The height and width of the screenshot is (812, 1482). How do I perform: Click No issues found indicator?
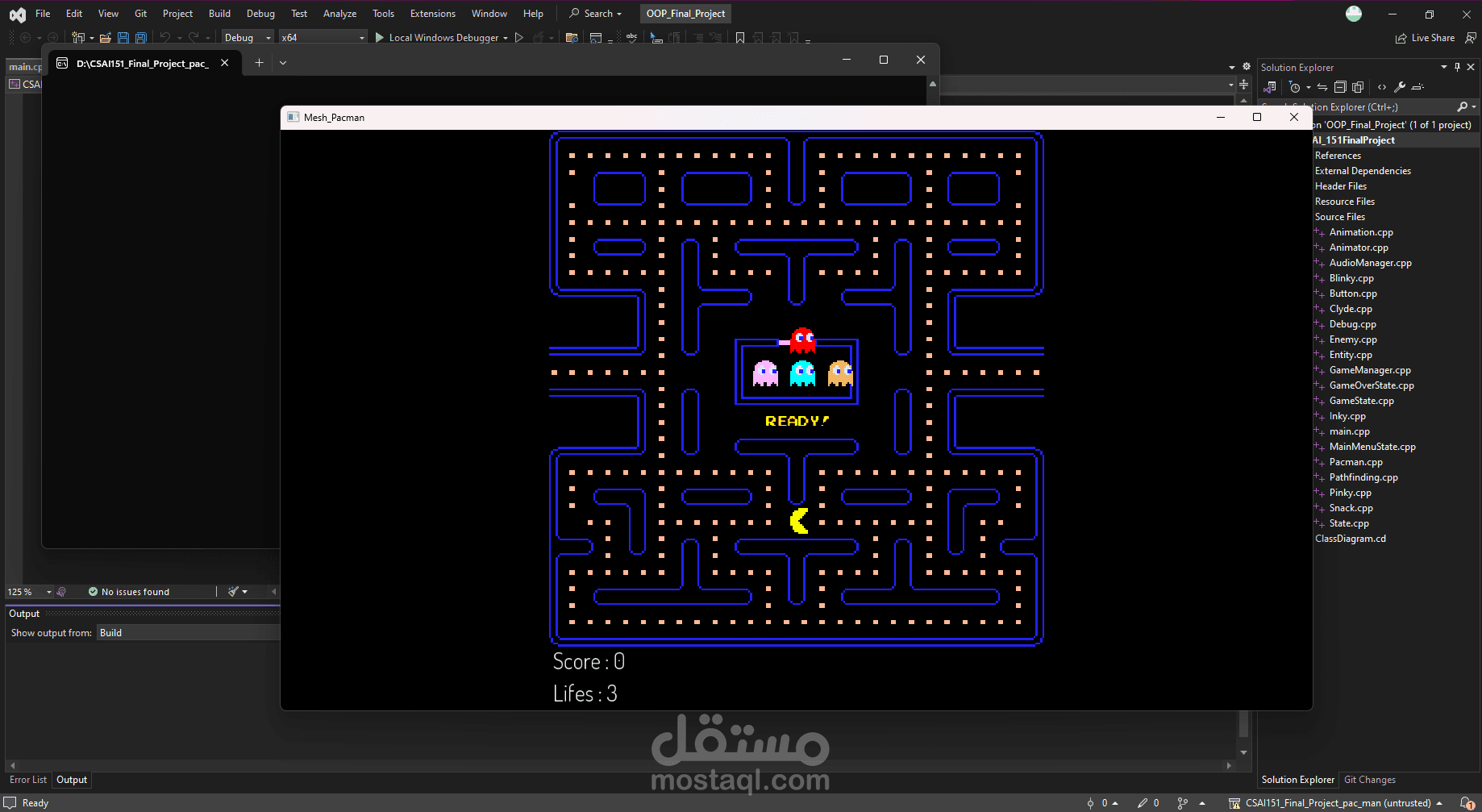click(x=129, y=592)
